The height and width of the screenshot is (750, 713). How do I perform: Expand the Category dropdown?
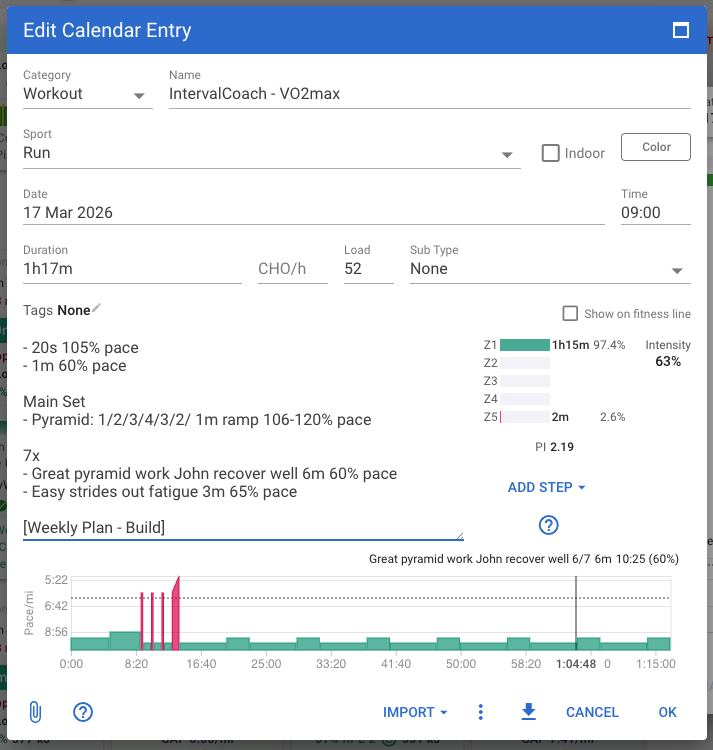point(138,96)
